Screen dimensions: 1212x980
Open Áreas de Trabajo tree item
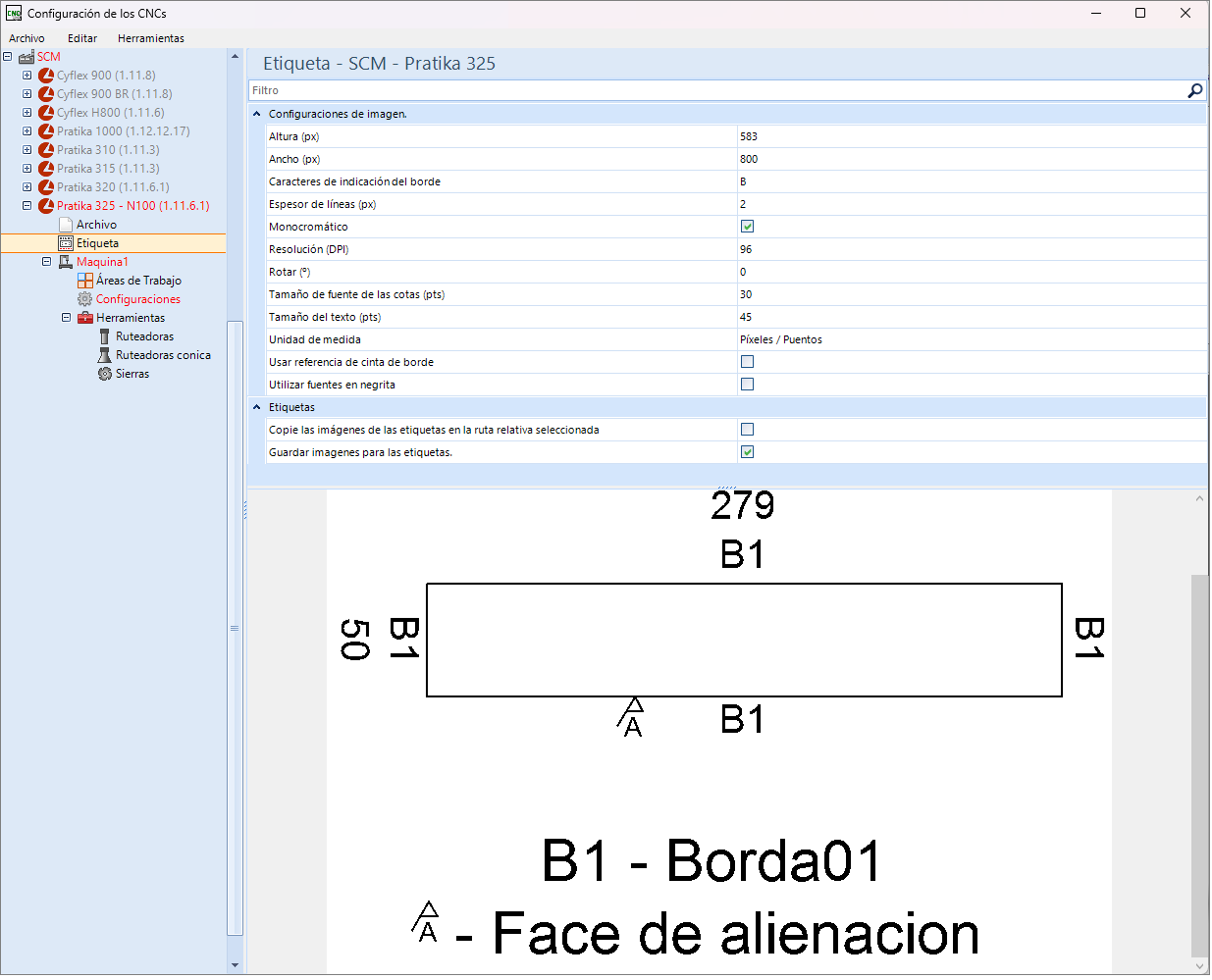point(138,281)
